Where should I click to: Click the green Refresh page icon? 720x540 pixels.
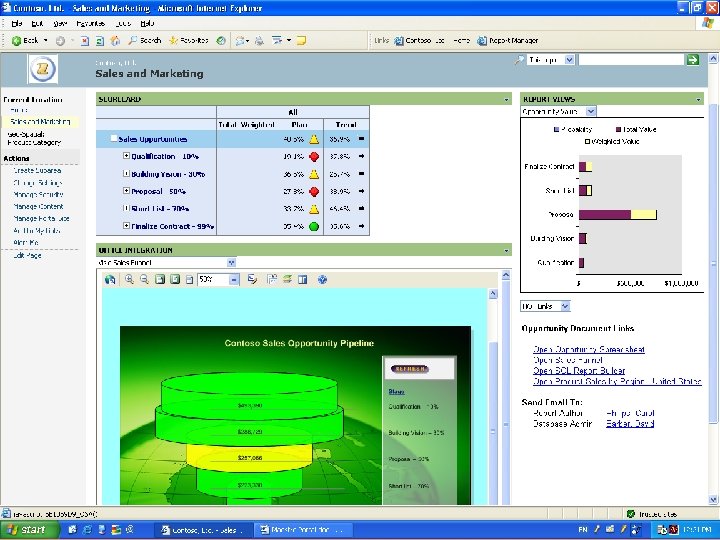point(100,41)
